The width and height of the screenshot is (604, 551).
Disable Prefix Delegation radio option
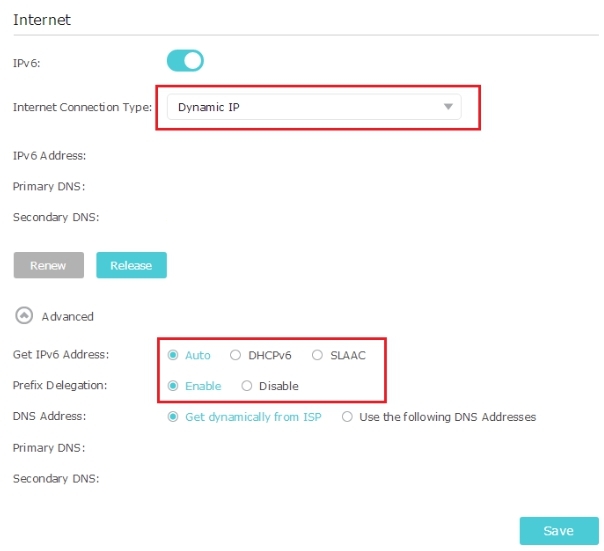247,386
